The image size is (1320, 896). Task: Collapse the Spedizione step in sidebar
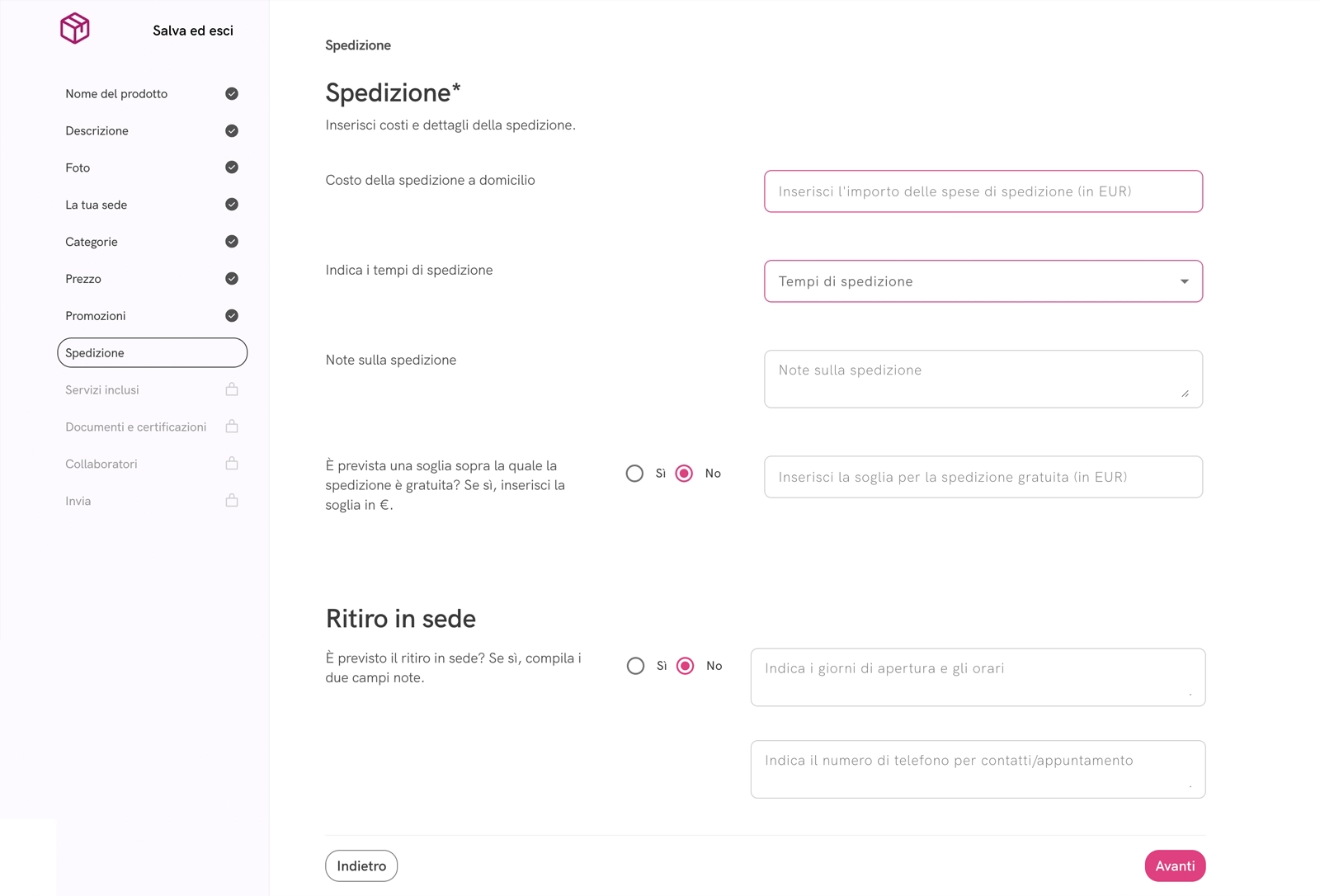[152, 352]
